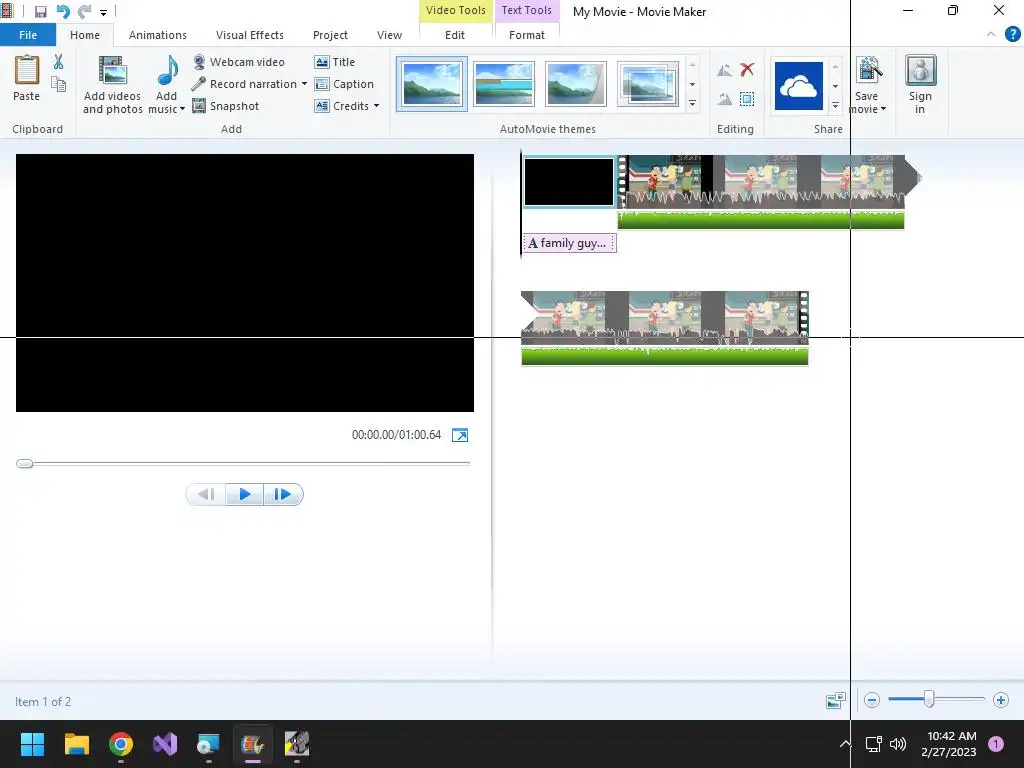Expand the Share gallery options
The width and height of the screenshot is (1024, 768).
pos(835,105)
